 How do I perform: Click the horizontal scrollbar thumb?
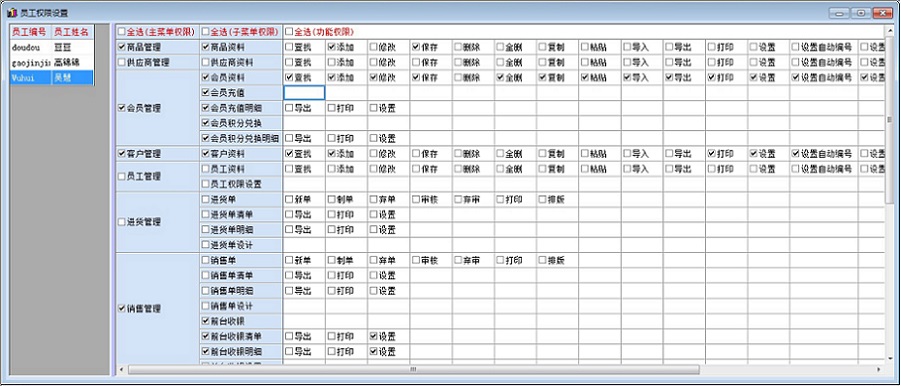coord(413,369)
